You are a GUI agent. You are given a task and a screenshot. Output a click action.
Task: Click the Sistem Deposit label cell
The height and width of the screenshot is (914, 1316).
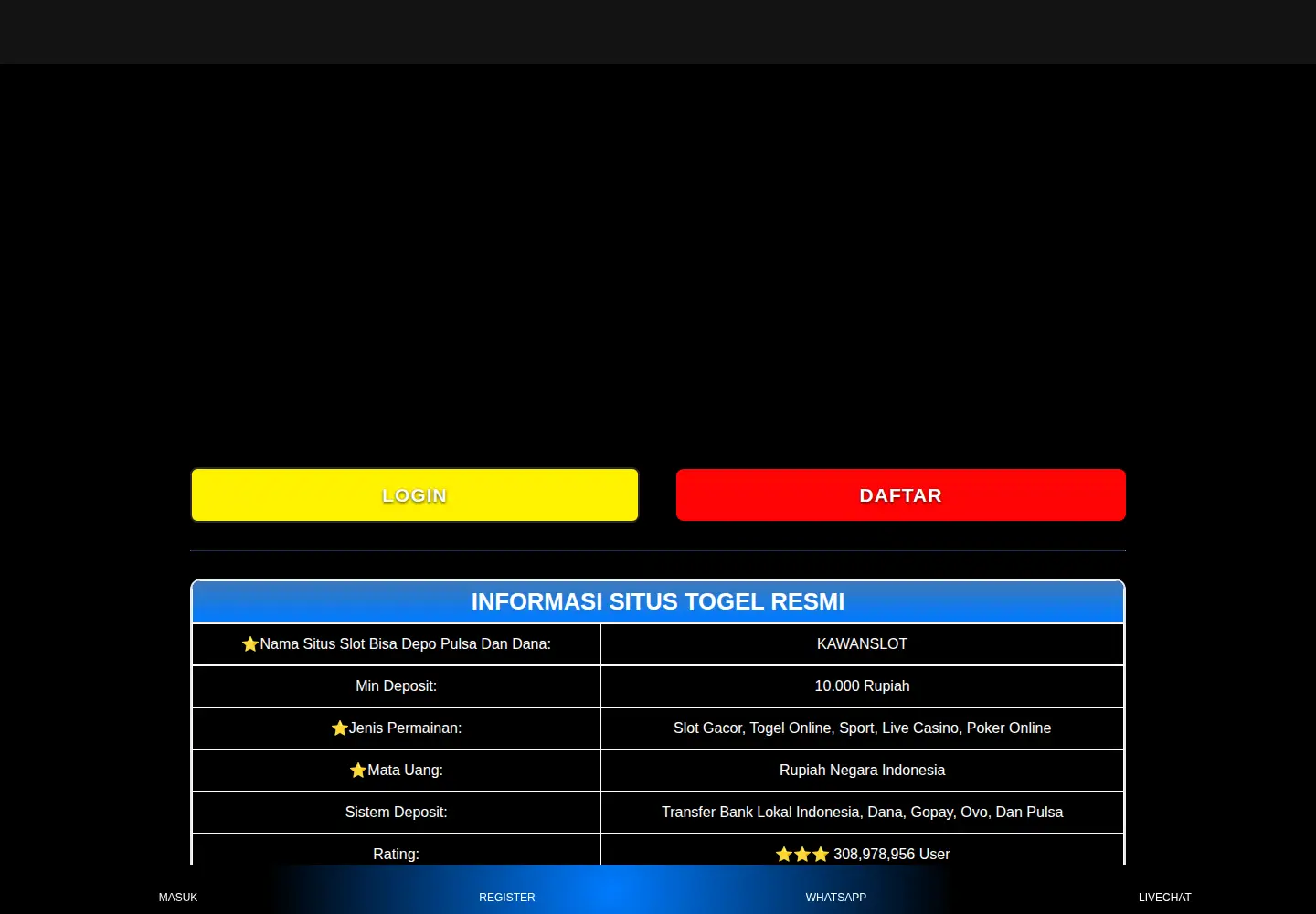click(396, 813)
